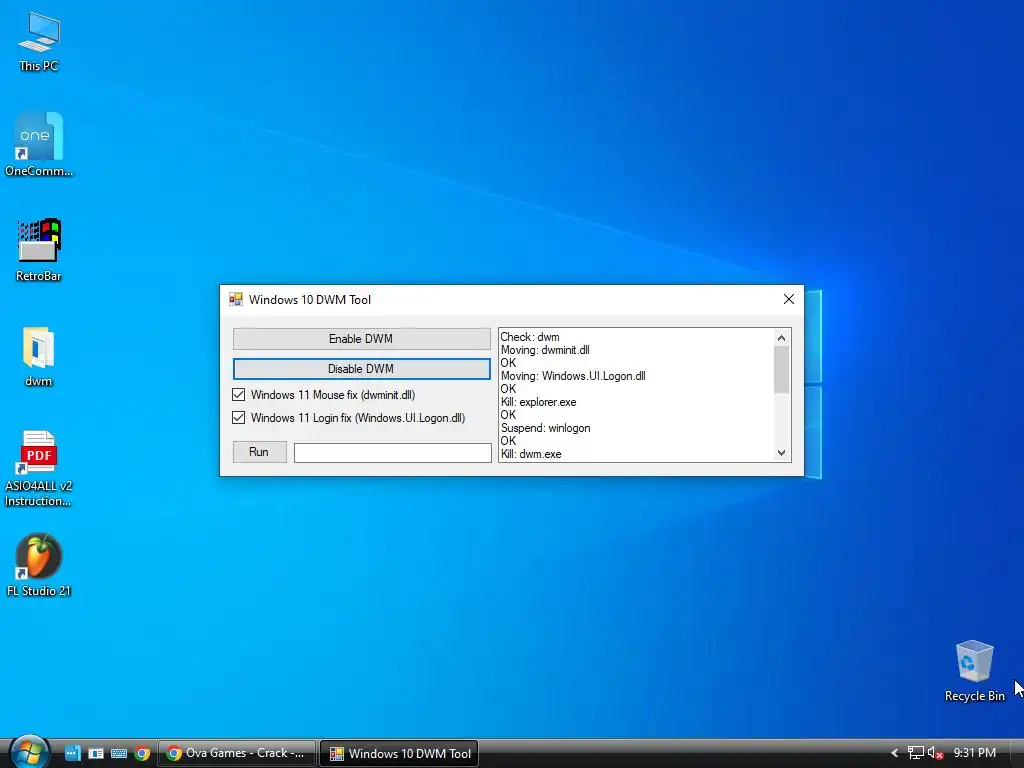Click the log scrollbar thumb
This screenshot has width=1024, height=768.
coord(782,370)
